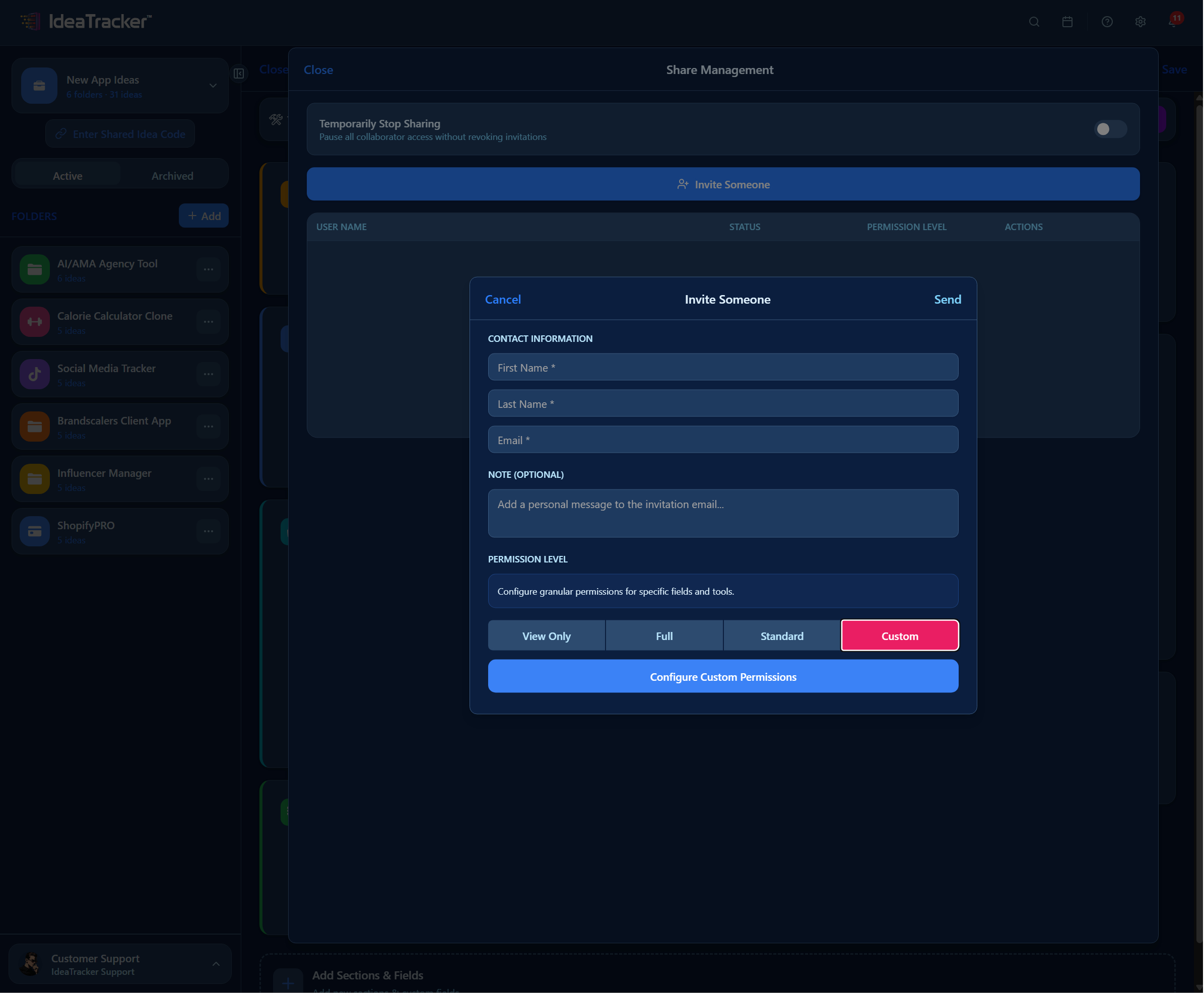Open notifications via the bell icon
This screenshot has height=993, width=1204.
point(1173,22)
